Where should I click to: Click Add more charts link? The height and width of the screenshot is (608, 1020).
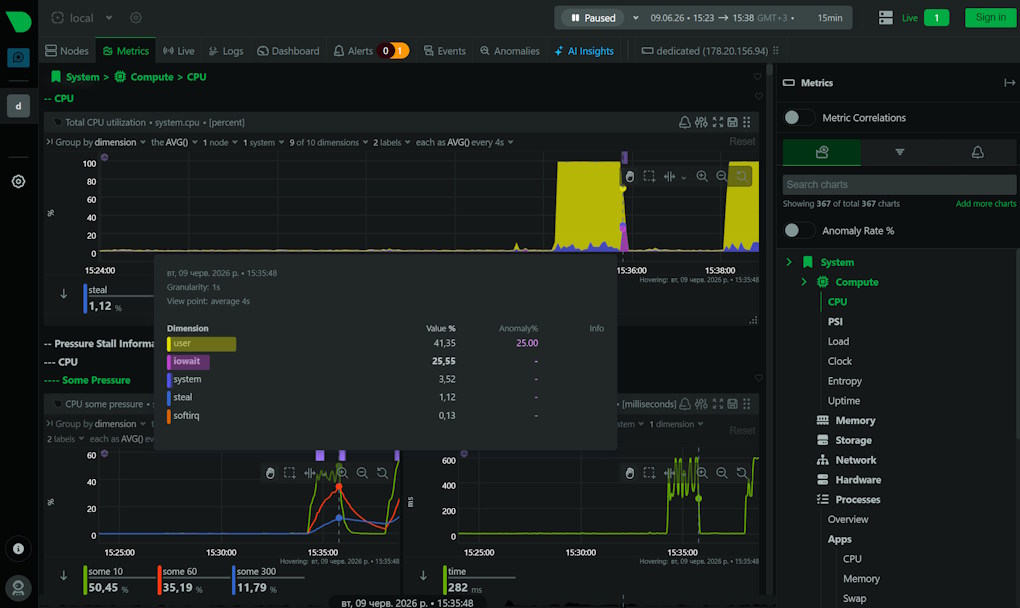click(986, 204)
